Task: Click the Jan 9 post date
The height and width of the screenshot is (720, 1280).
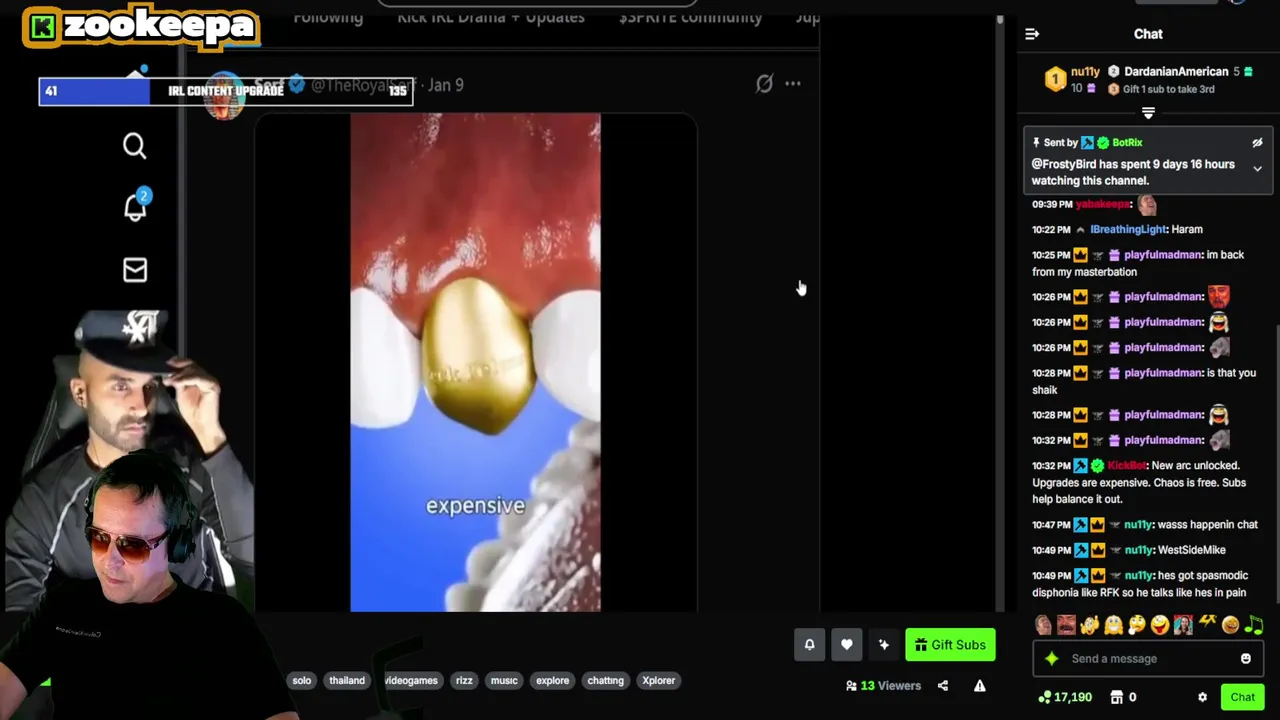Action: click(445, 85)
